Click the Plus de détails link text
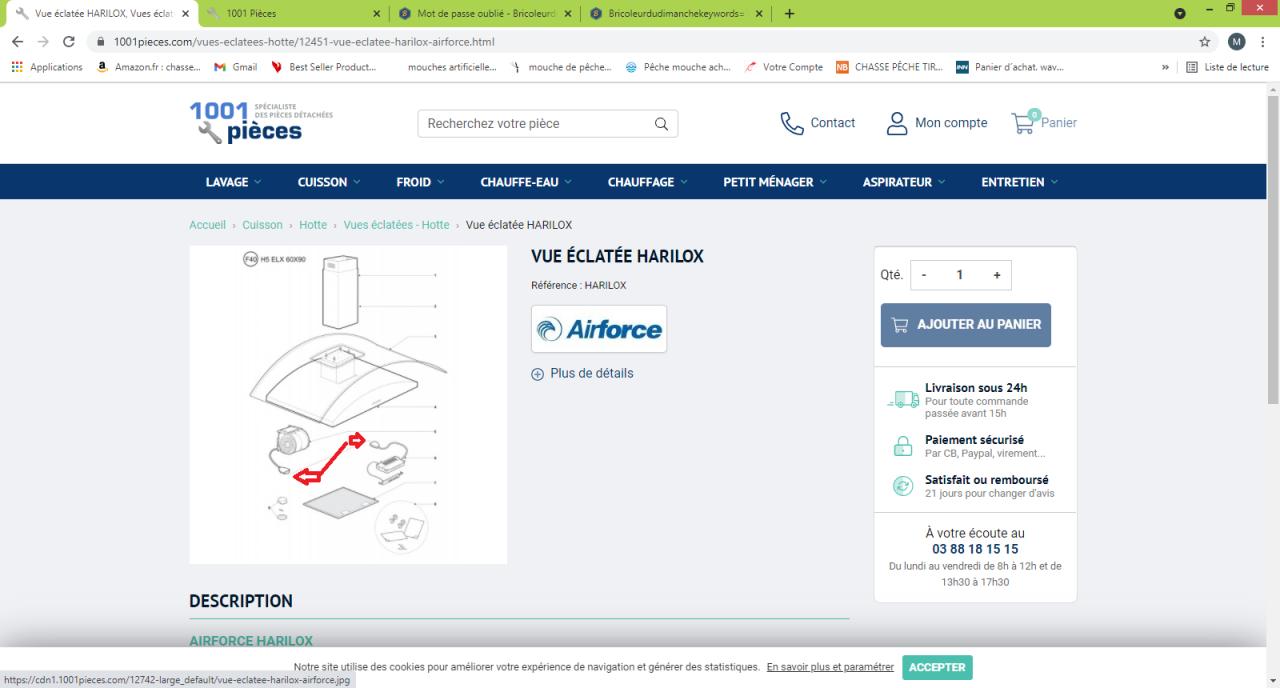The image size is (1280, 688). click(x=591, y=373)
